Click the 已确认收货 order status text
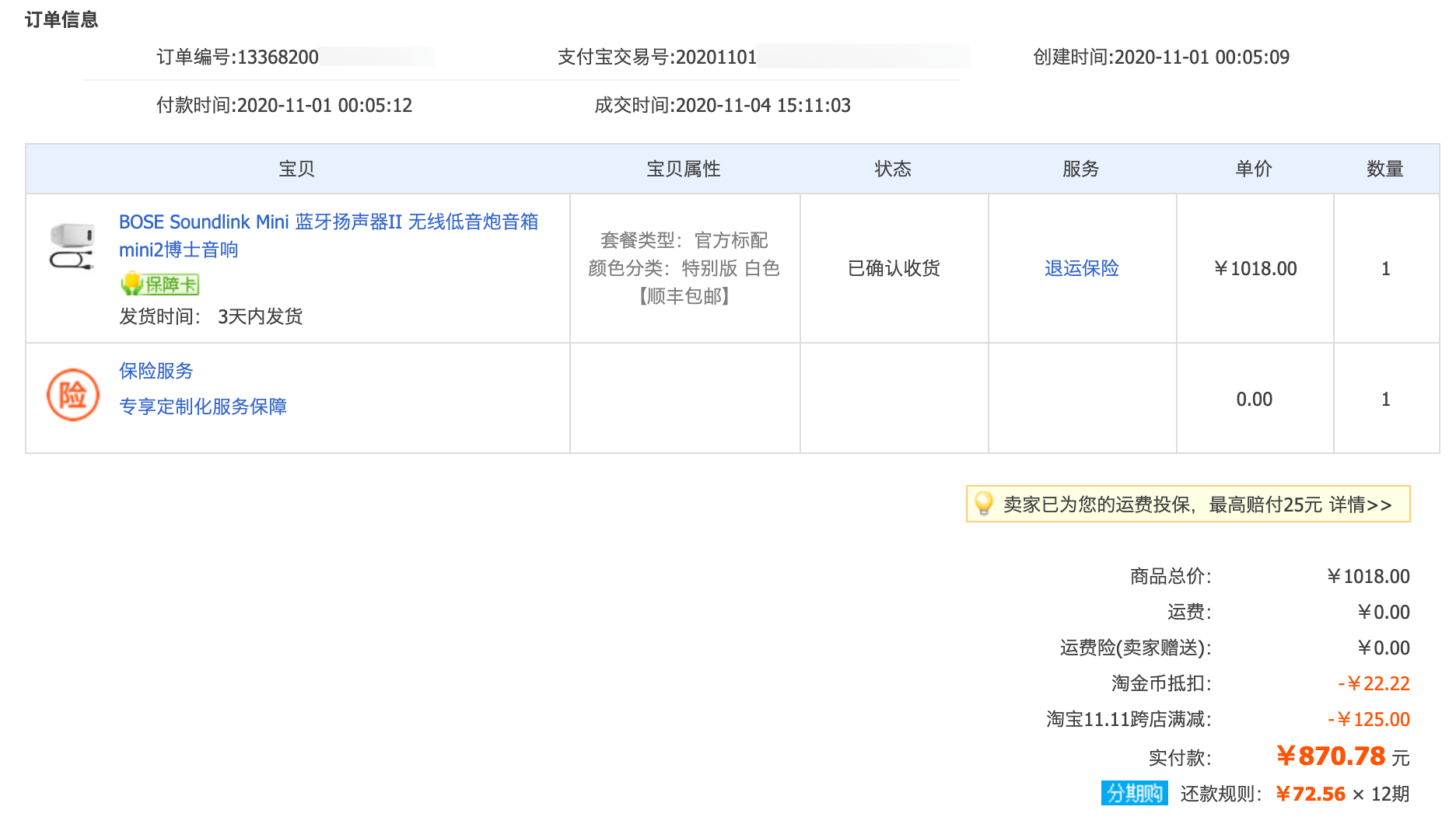This screenshot has height=824, width=1456. (x=894, y=268)
